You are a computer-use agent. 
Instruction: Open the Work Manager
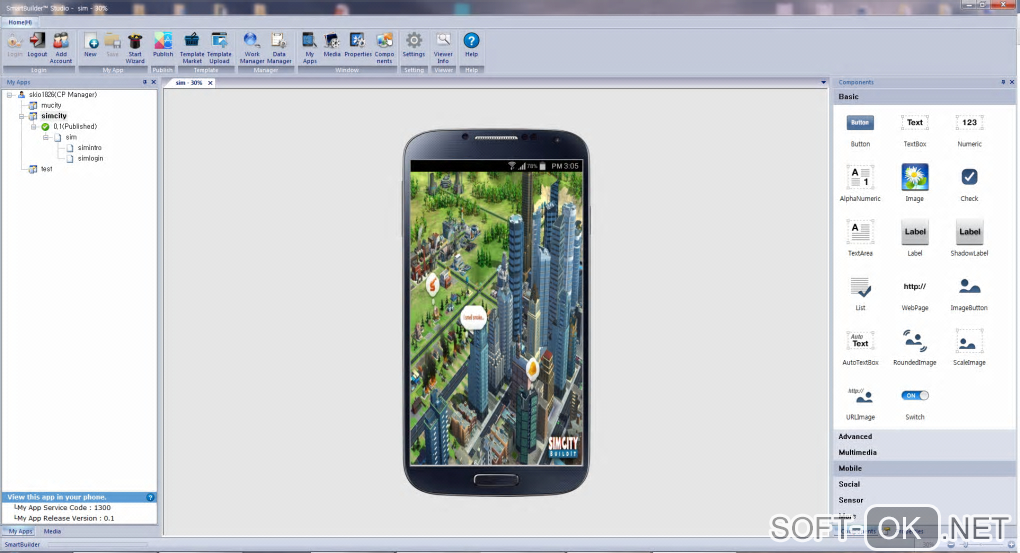[252, 47]
